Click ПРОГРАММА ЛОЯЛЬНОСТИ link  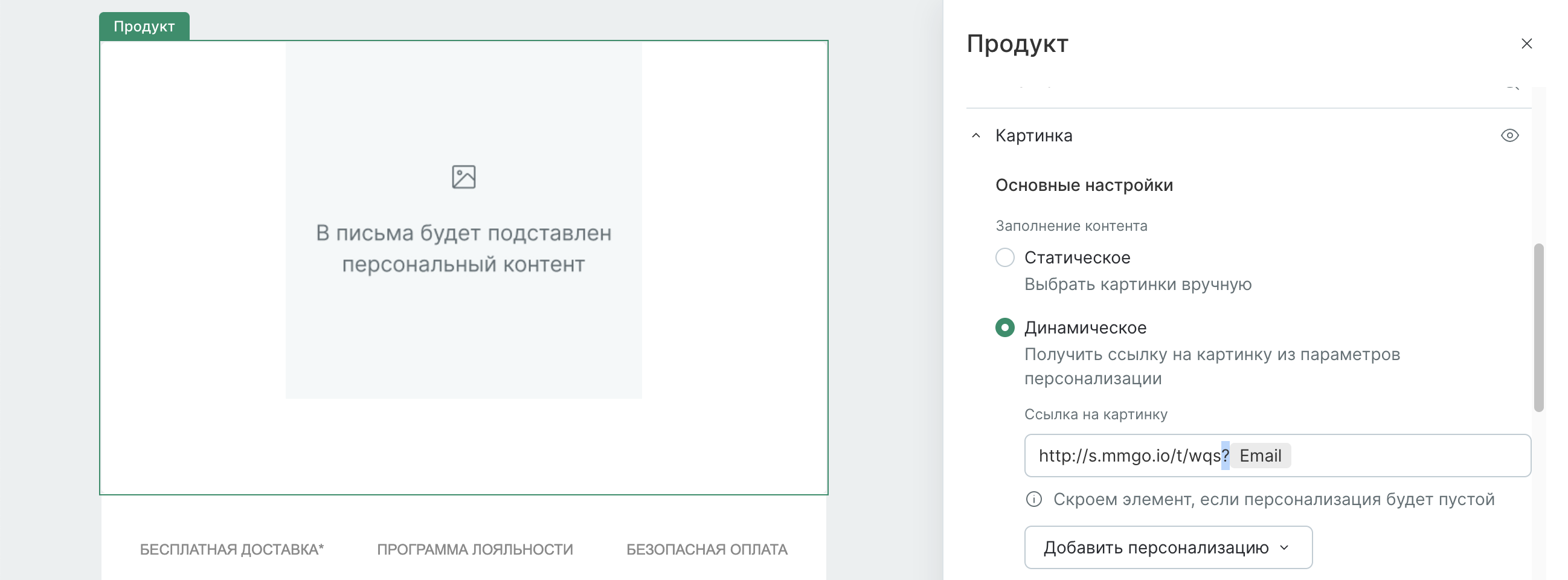(475, 549)
